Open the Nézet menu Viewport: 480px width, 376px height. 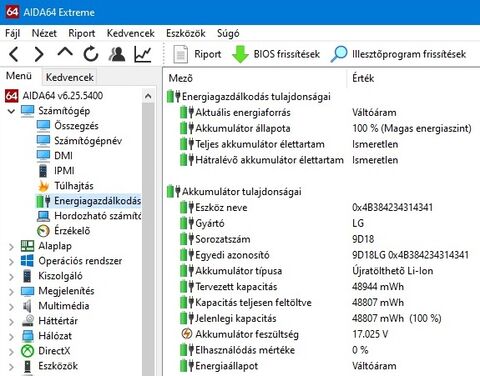click(44, 33)
